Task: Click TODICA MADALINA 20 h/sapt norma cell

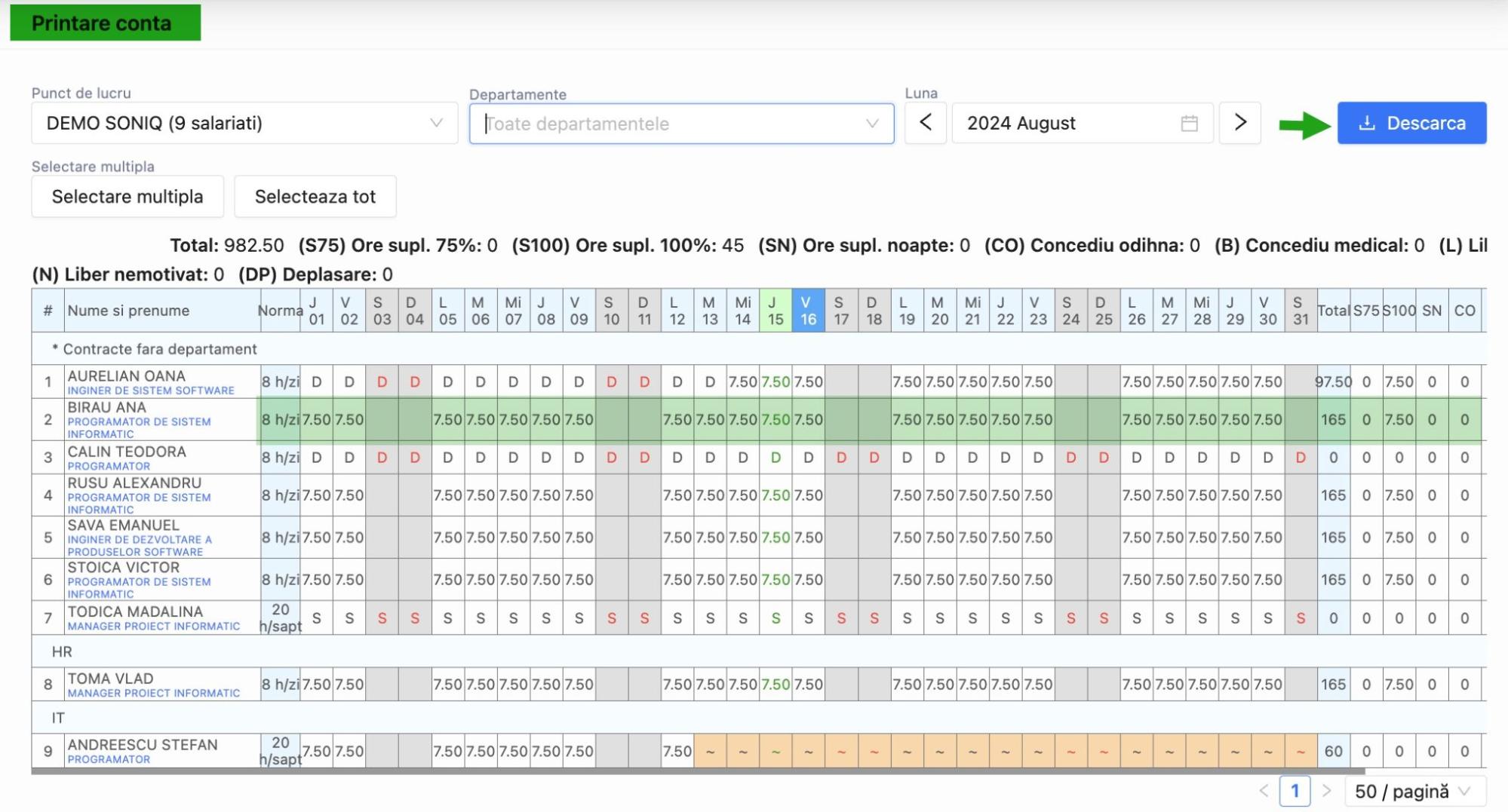Action: coord(280,618)
